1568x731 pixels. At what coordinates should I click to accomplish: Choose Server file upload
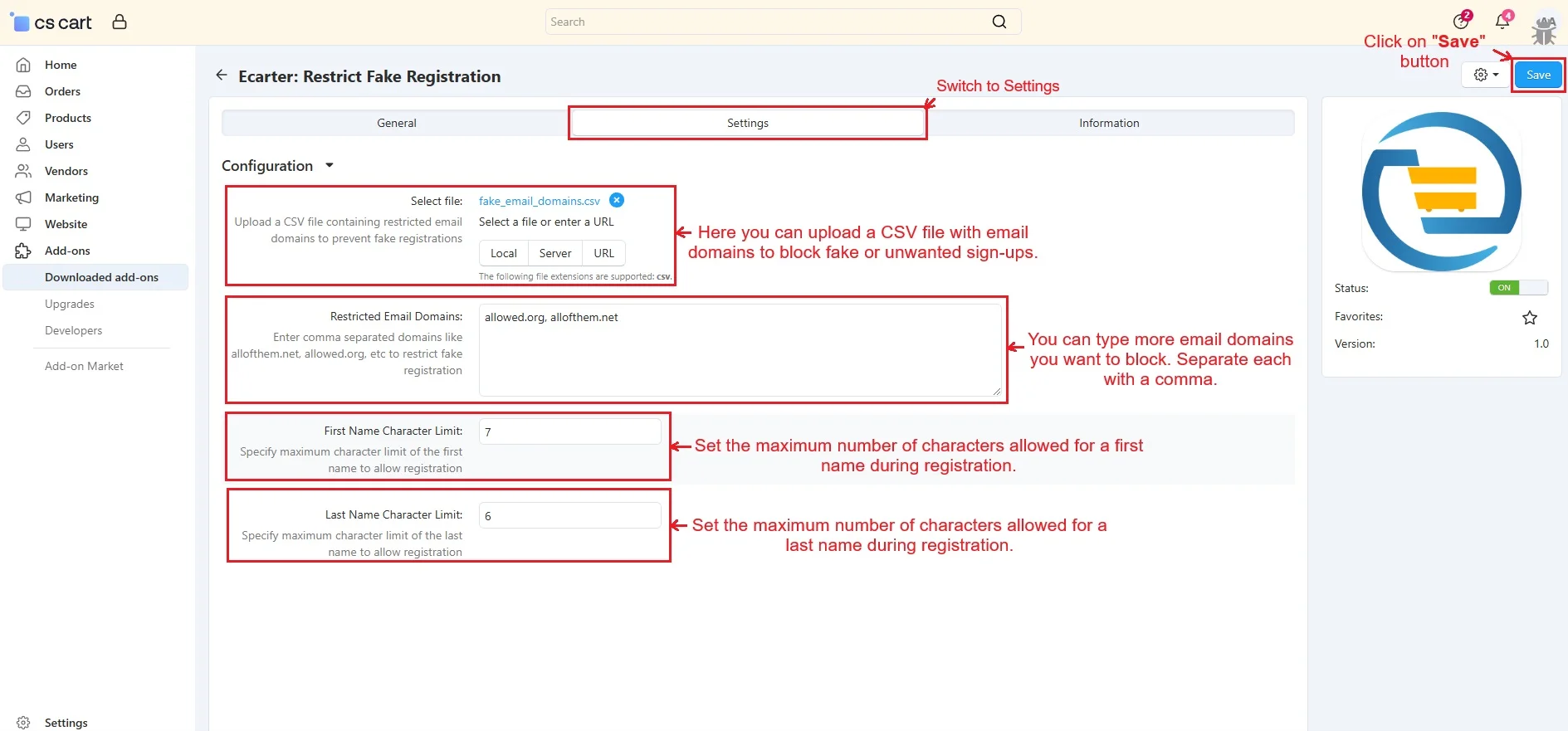pos(555,253)
